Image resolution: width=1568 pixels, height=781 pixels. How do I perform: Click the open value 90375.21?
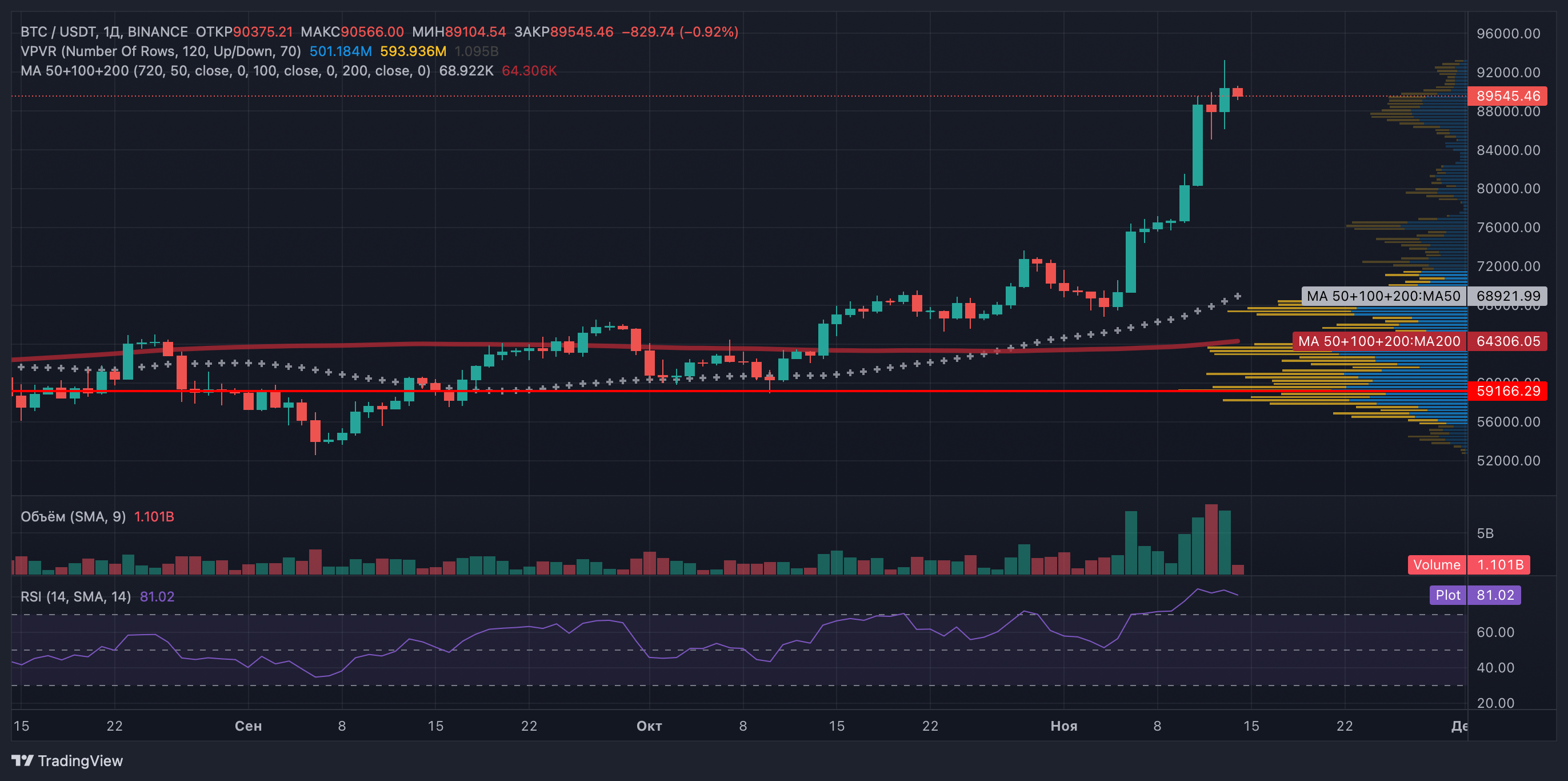click(x=262, y=31)
